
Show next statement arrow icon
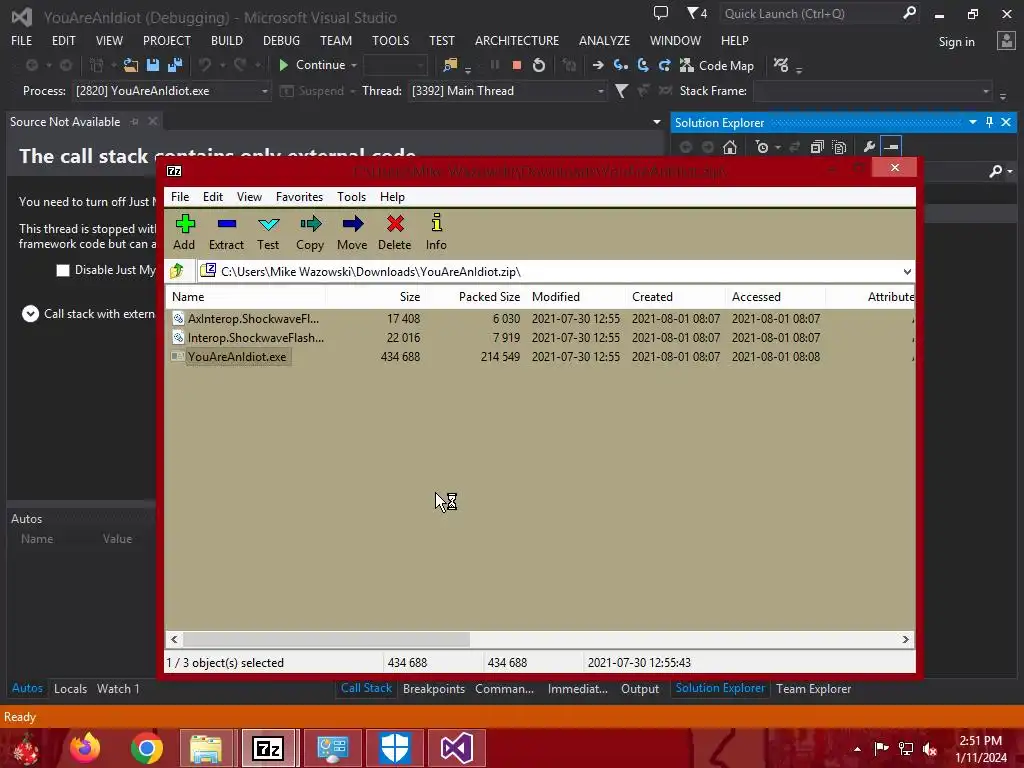598,65
